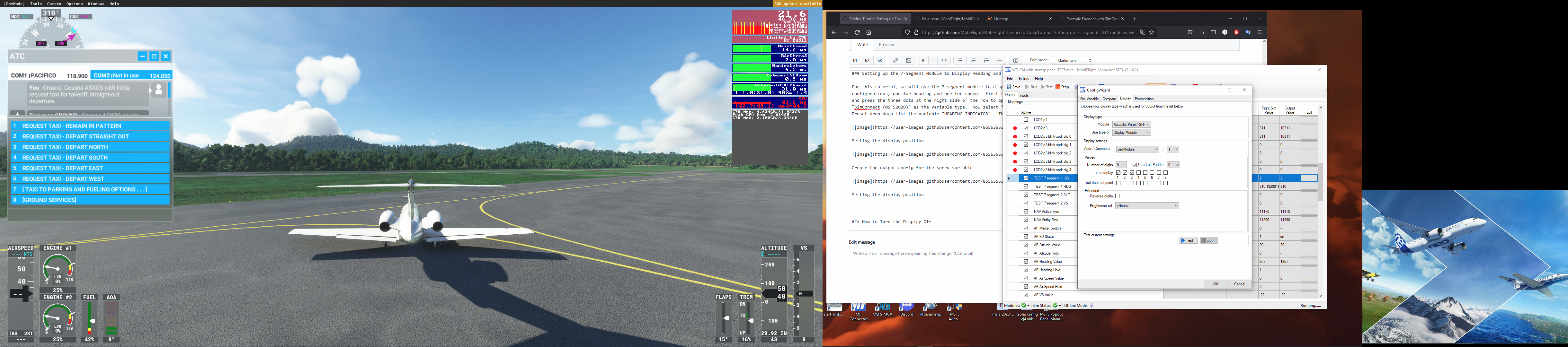
Task: Open the Module dropdown in ConfigWizard
Action: point(1132,125)
